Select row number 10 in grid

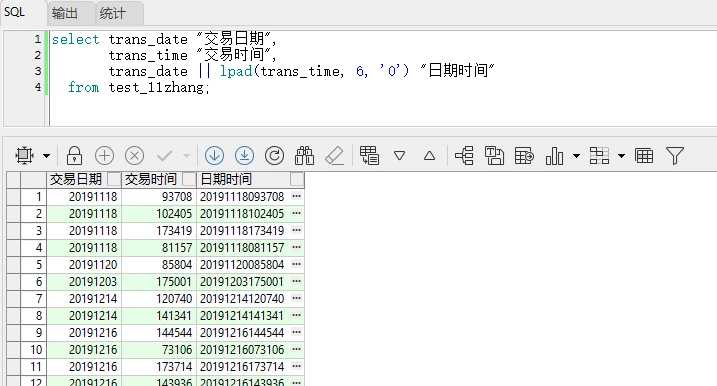click(x=33, y=350)
